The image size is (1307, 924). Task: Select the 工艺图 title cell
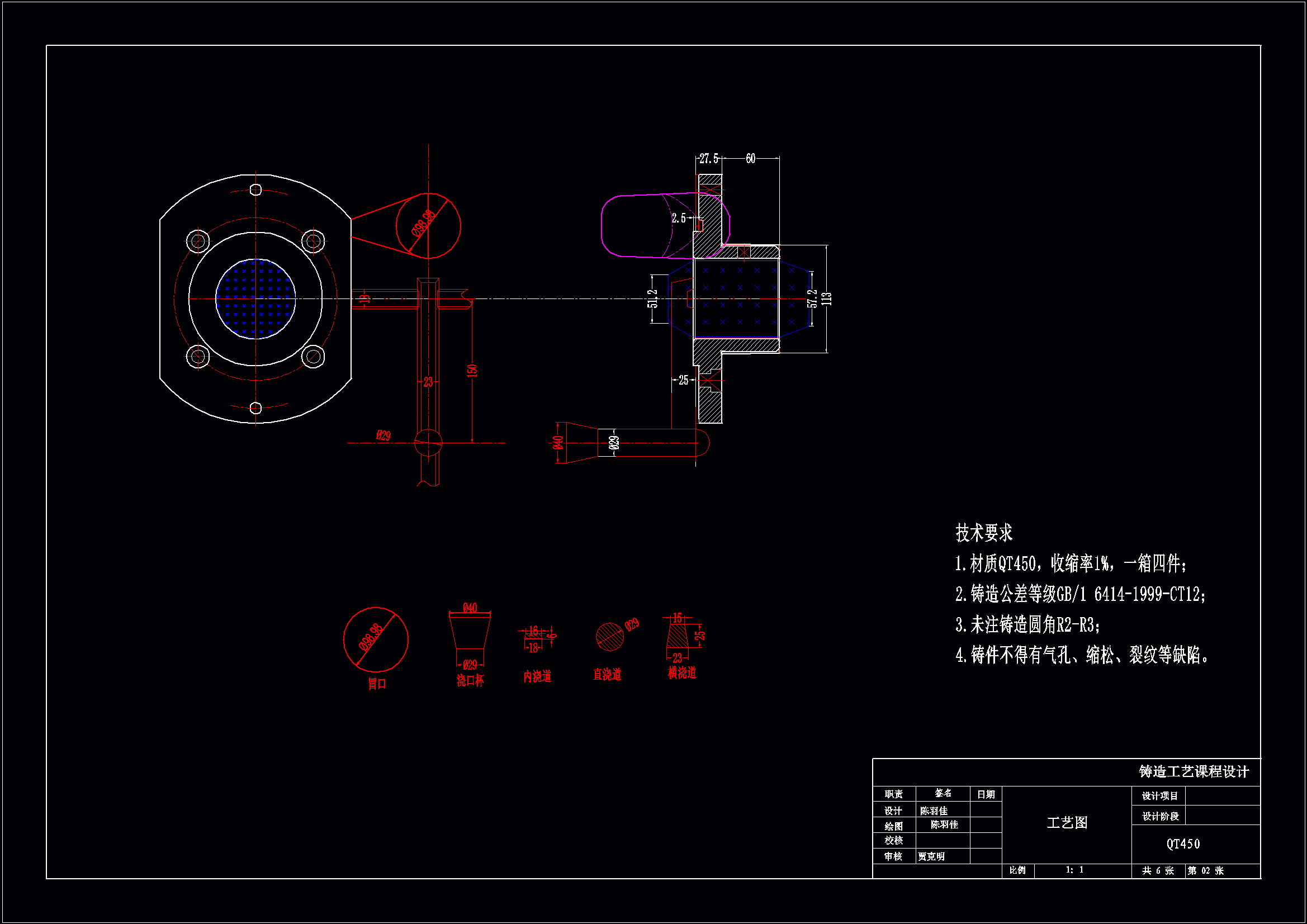point(1067,823)
